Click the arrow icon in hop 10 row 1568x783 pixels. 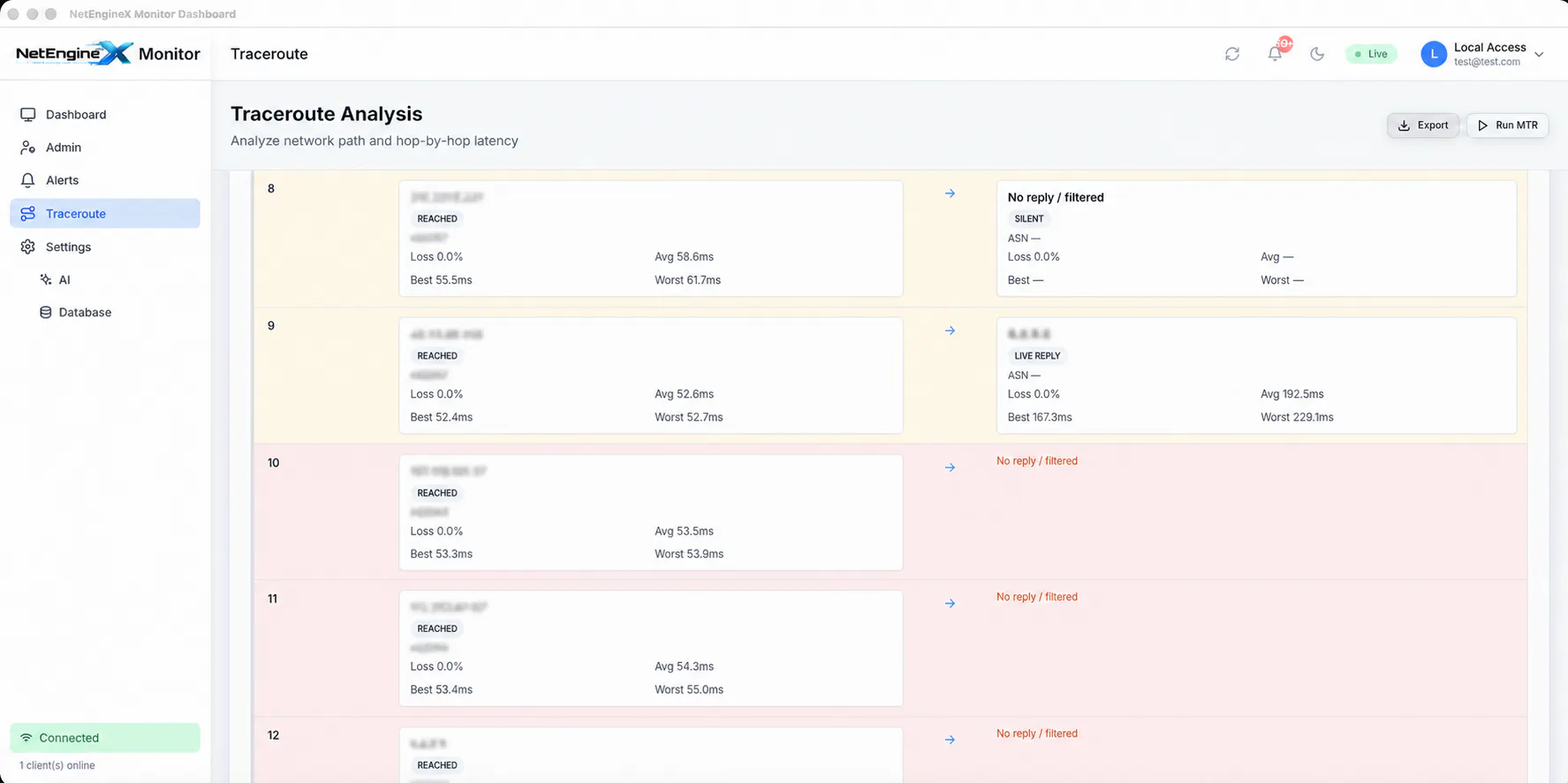[950, 468]
